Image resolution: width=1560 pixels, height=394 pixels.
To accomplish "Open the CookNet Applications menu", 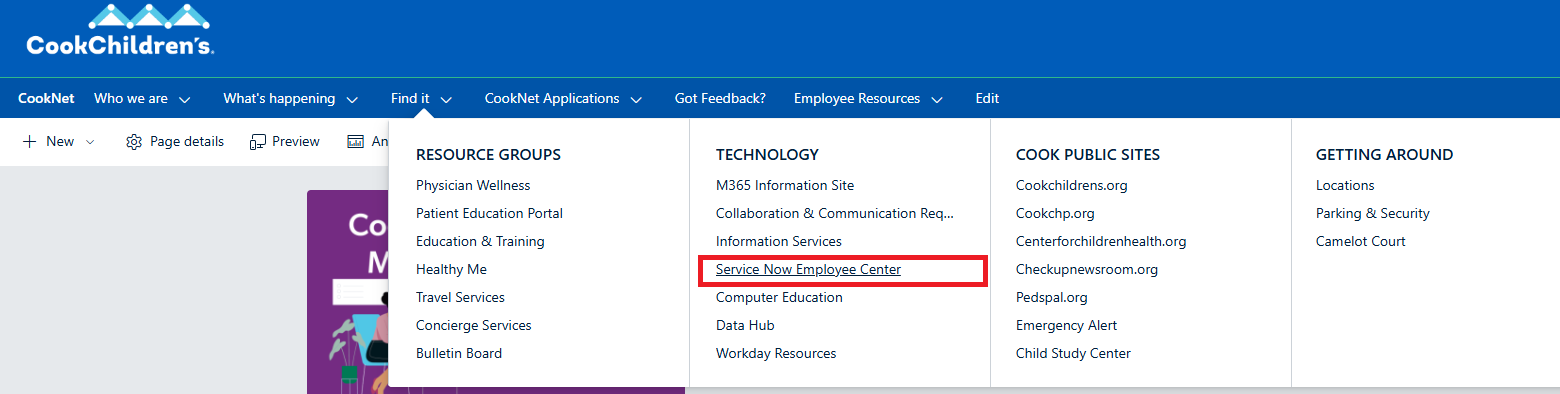I will coord(552,99).
